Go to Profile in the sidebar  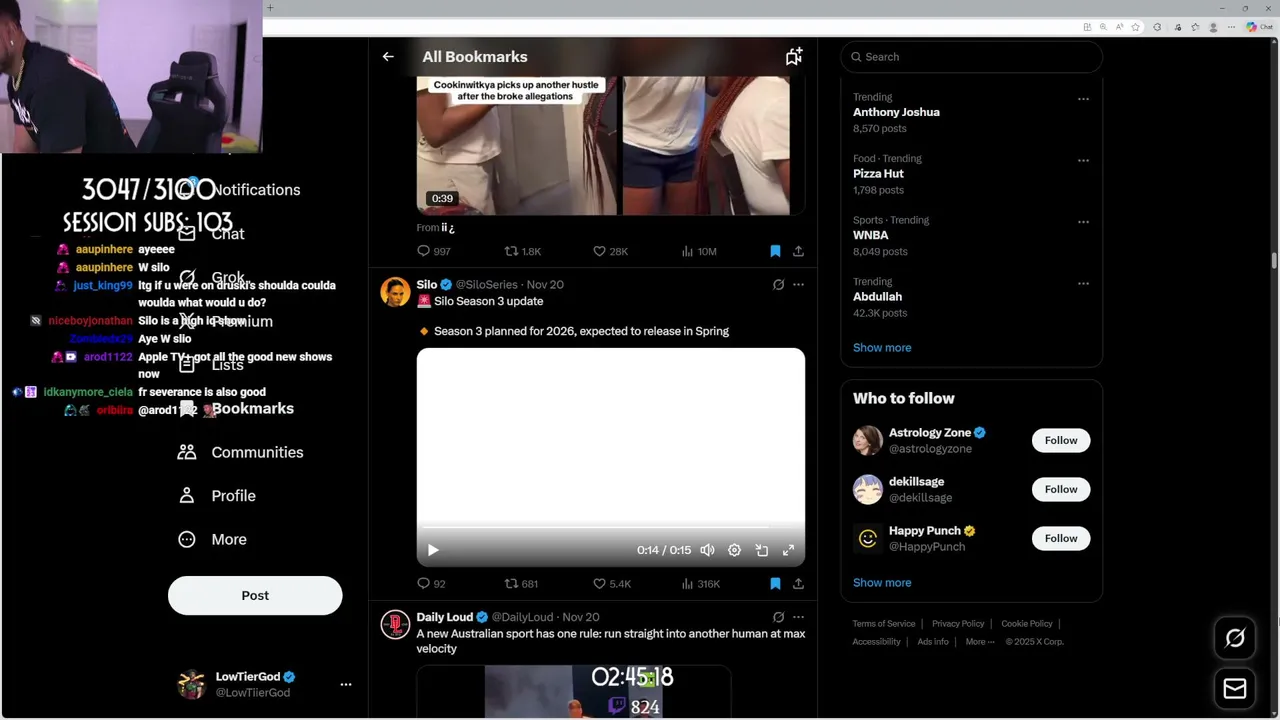(217, 496)
